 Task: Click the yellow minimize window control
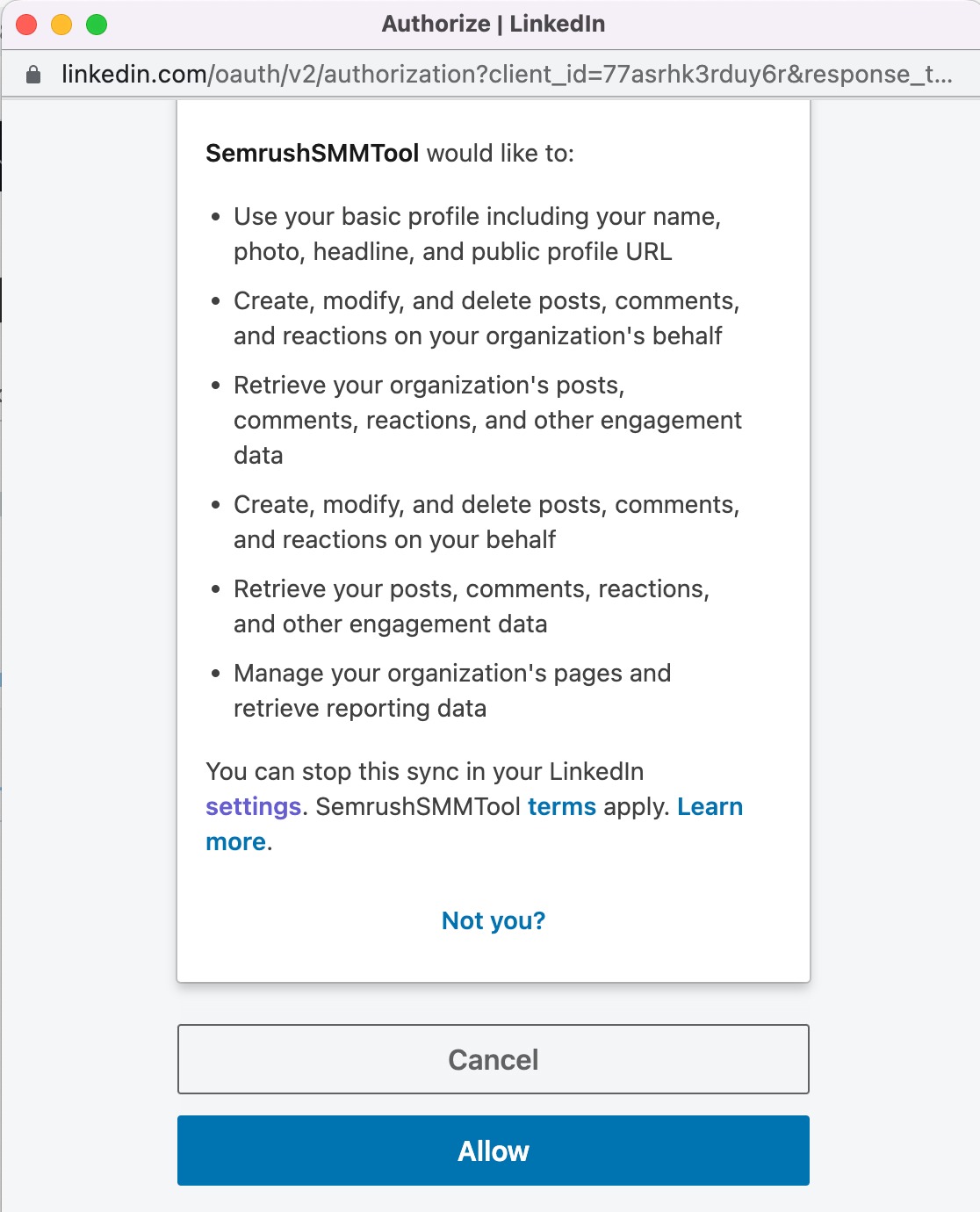(x=61, y=24)
